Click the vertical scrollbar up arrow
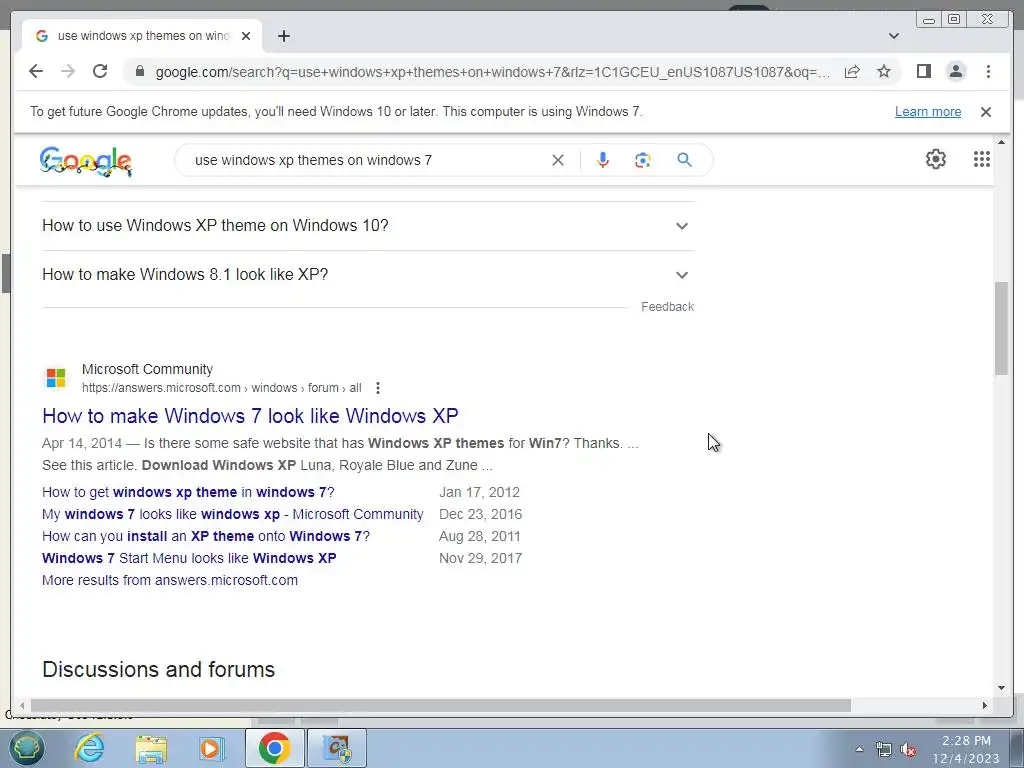The height and width of the screenshot is (768, 1024). (1001, 142)
